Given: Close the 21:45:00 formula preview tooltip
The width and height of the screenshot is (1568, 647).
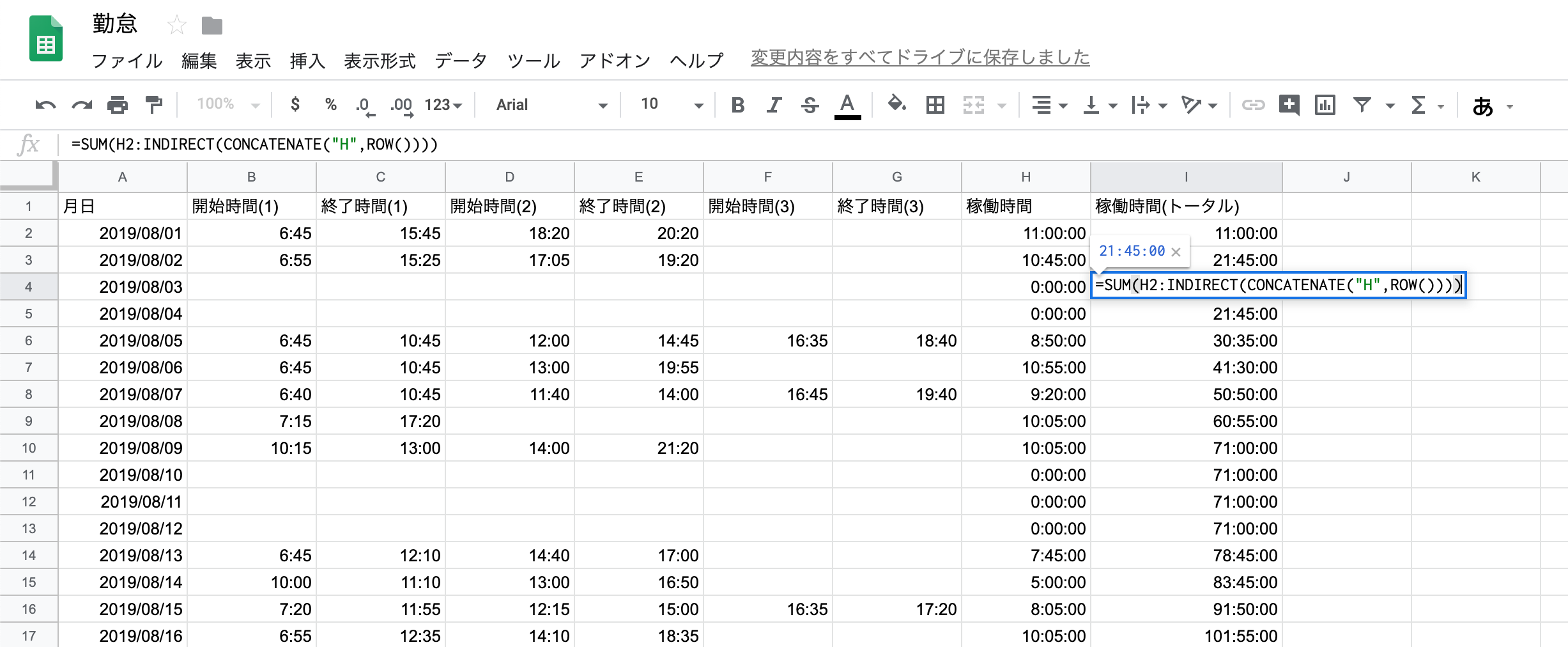Looking at the screenshot, I should click(1176, 252).
